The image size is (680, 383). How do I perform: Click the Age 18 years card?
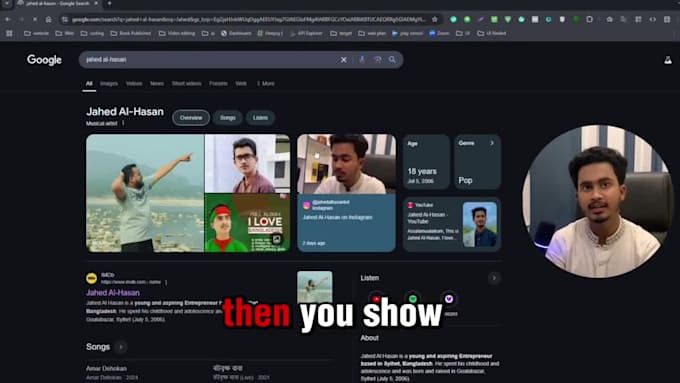[x=426, y=162]
